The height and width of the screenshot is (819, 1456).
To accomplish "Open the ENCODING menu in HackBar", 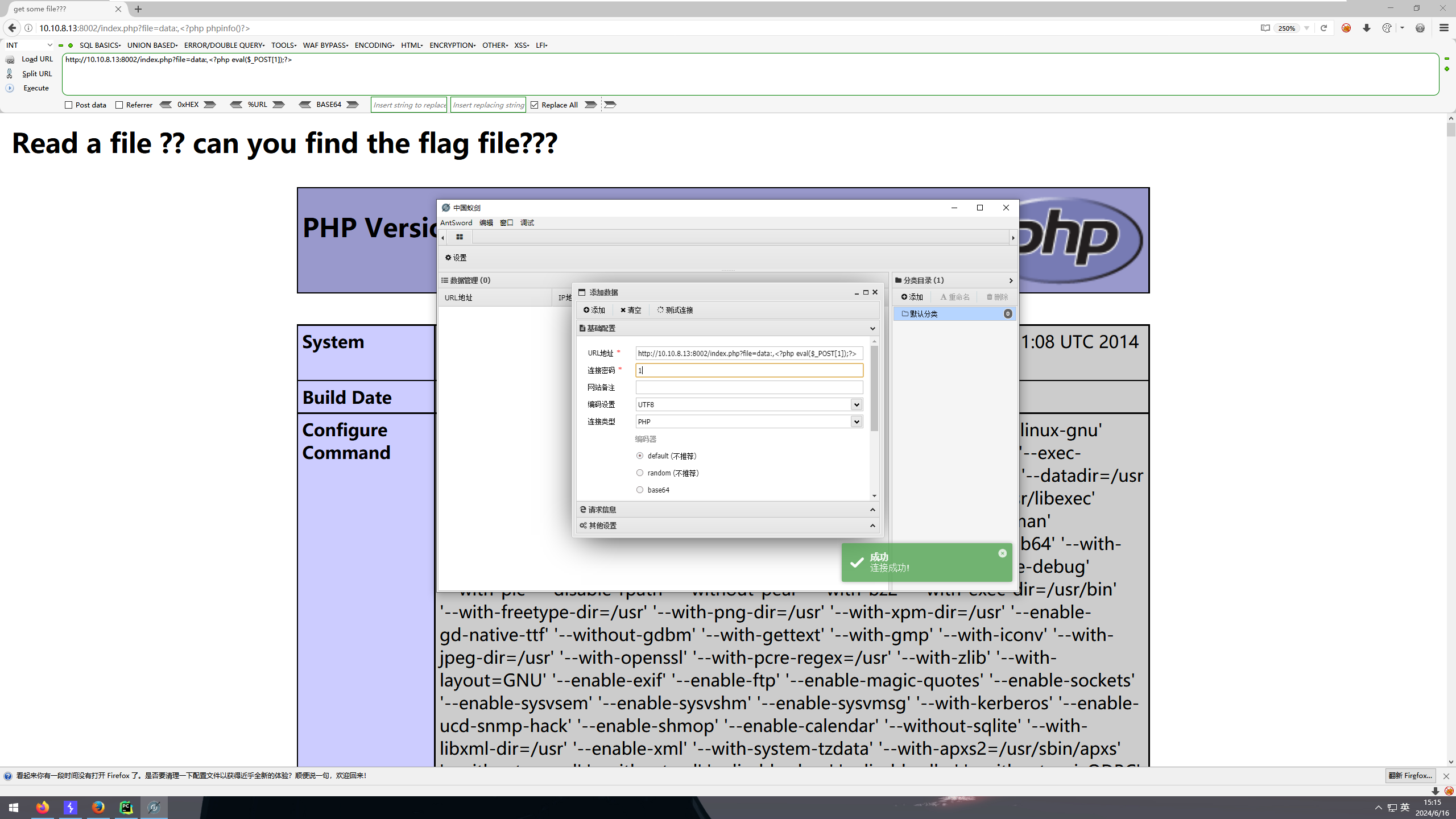I will pyautogui.click(x=374, y=45).
